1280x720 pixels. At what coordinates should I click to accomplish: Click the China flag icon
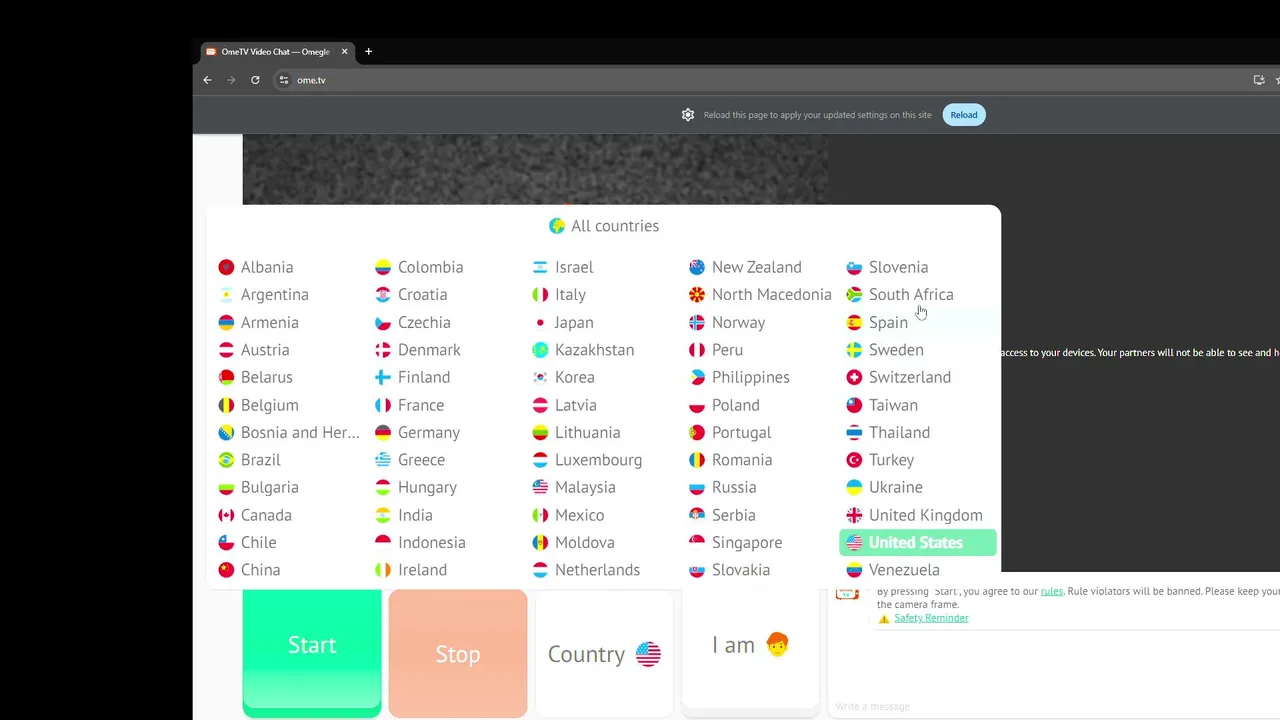tap(226, 570)
